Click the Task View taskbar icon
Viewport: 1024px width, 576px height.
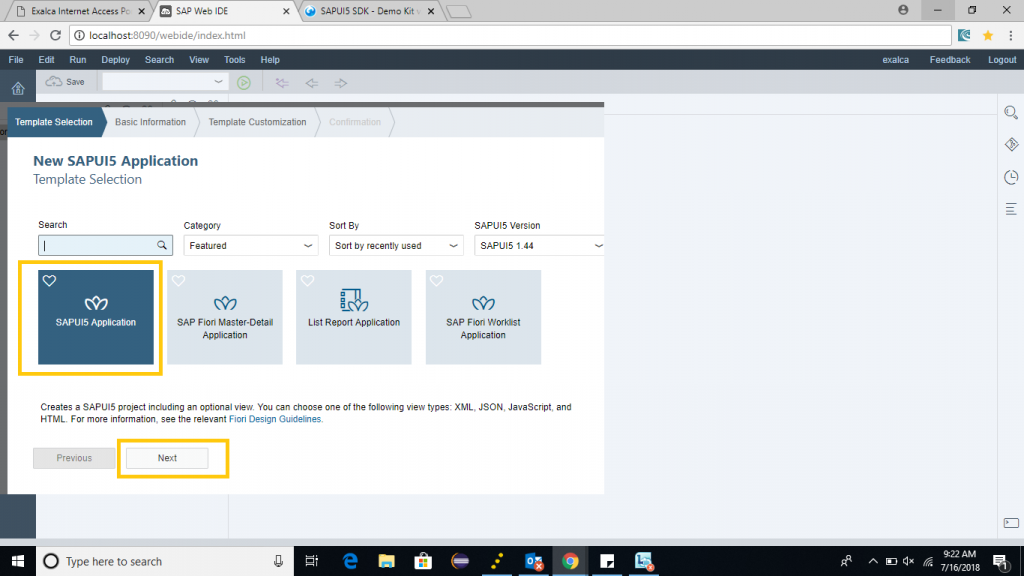(312, 561)
